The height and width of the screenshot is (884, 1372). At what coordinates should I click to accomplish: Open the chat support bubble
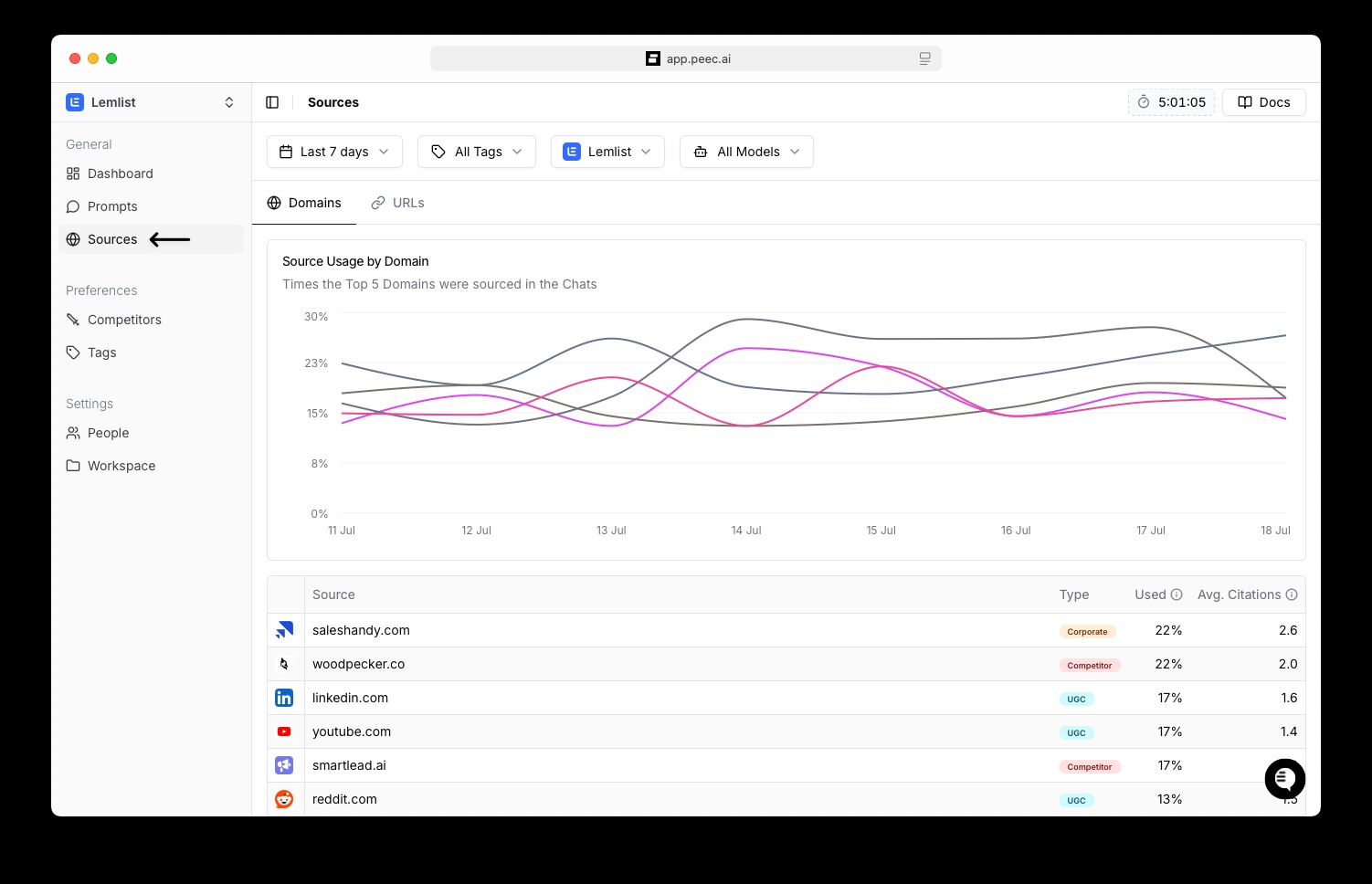[x=1284, y=779]
